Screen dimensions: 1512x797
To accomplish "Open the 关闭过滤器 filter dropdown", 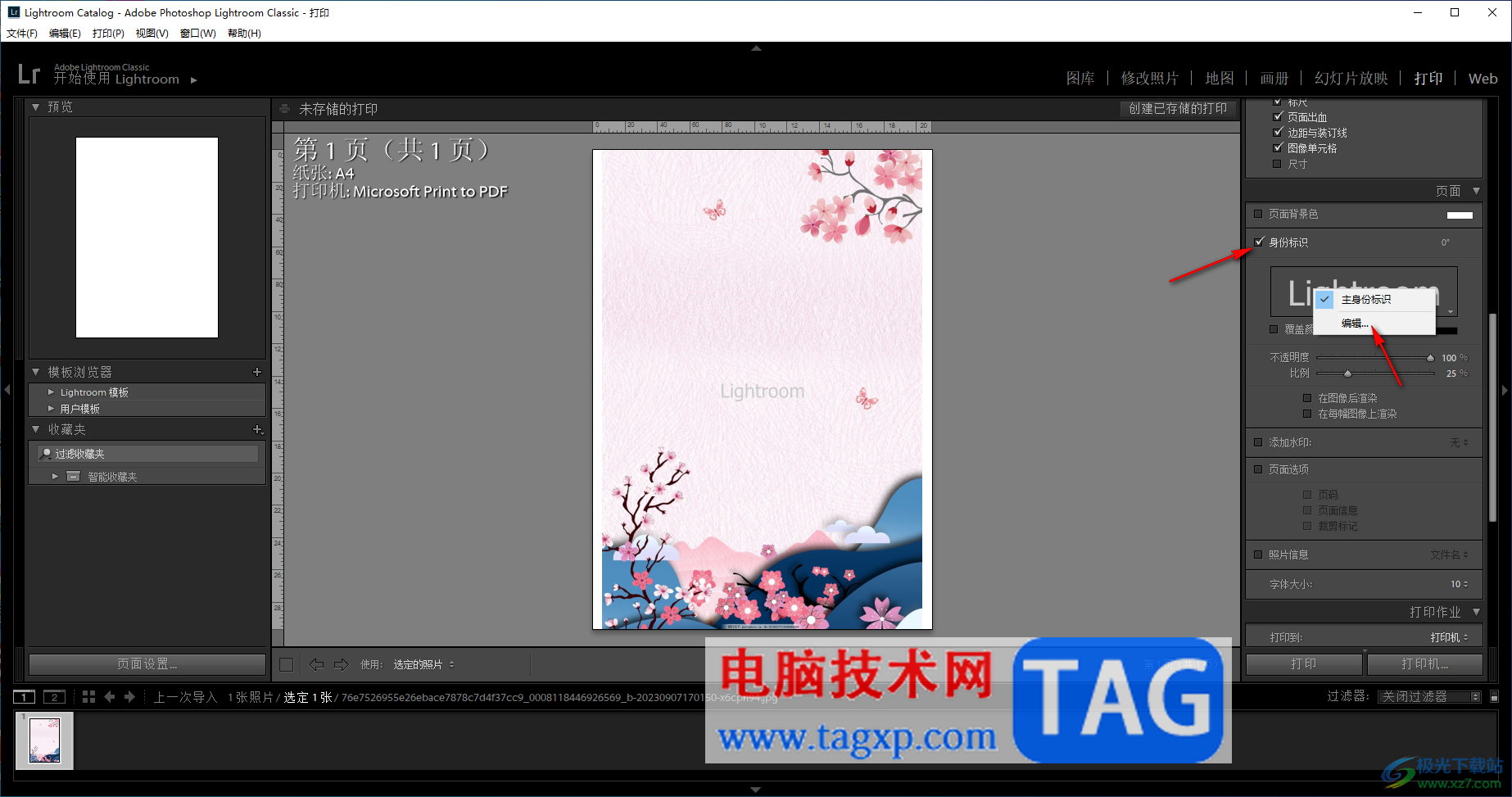I will (1429, 697).
